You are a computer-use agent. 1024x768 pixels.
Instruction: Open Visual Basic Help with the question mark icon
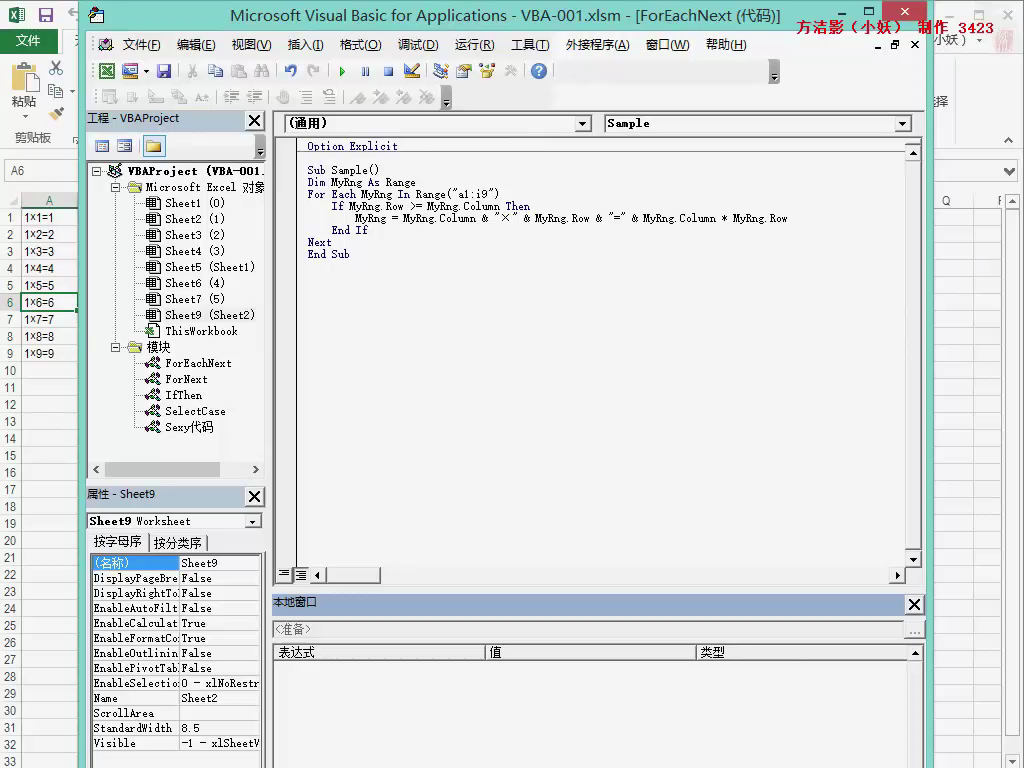pos(539,71)
